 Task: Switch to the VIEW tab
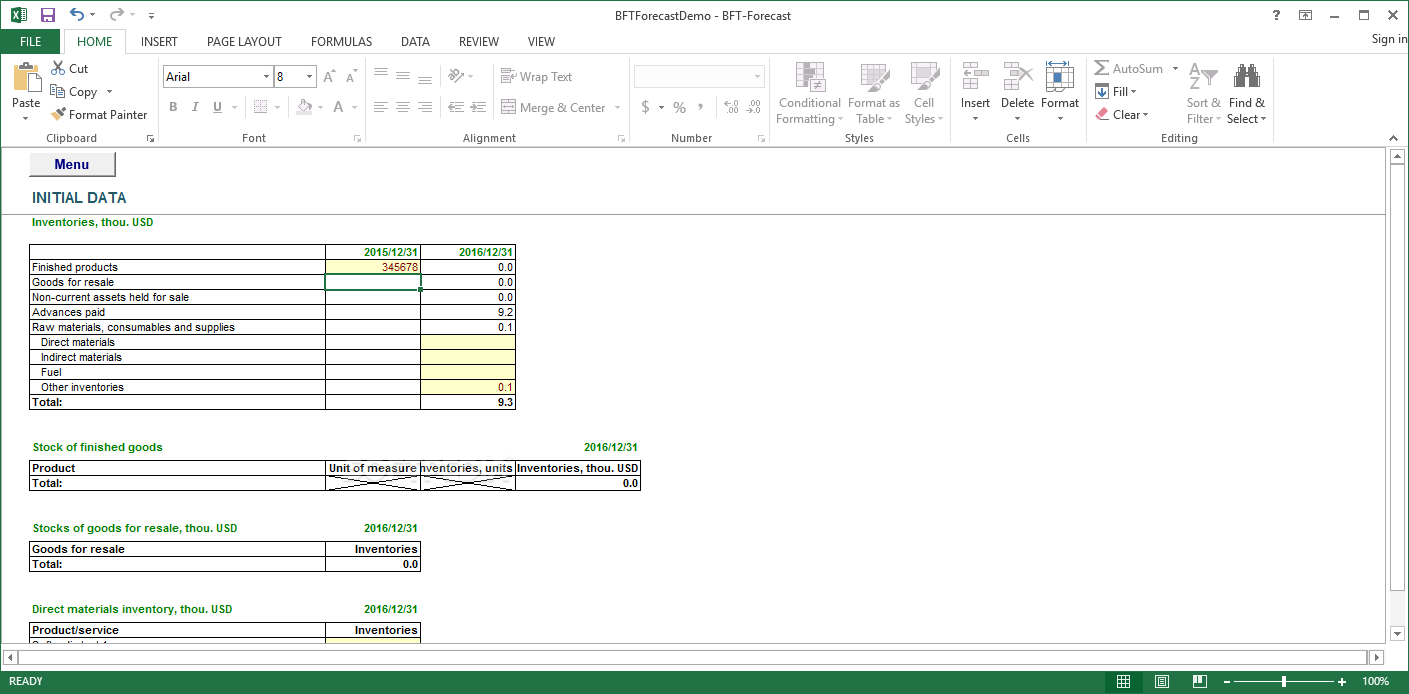541,41
